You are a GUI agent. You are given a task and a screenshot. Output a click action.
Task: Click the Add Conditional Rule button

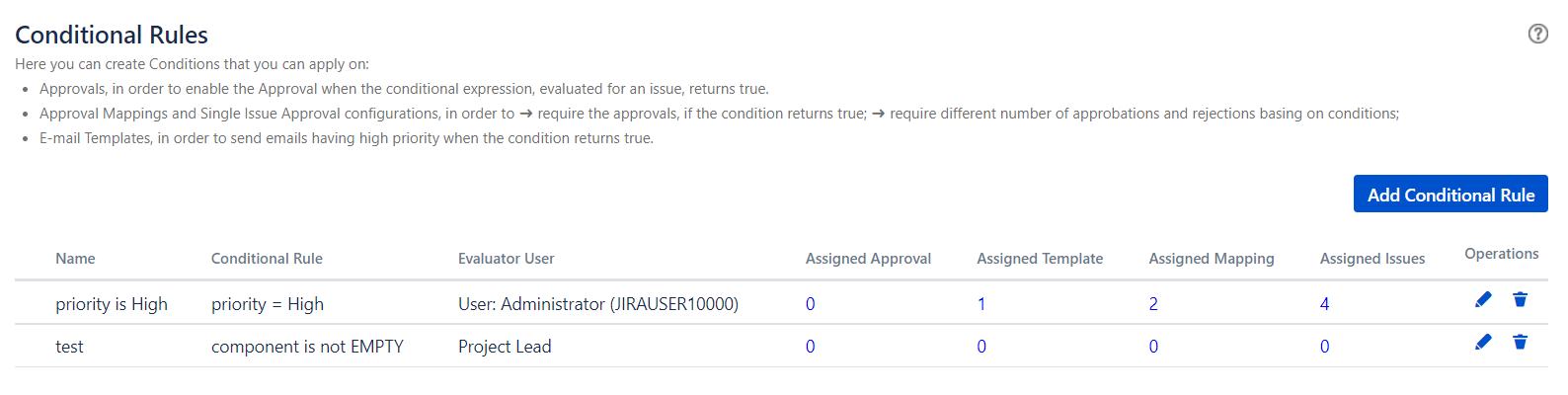click(x=1450, y=195)
